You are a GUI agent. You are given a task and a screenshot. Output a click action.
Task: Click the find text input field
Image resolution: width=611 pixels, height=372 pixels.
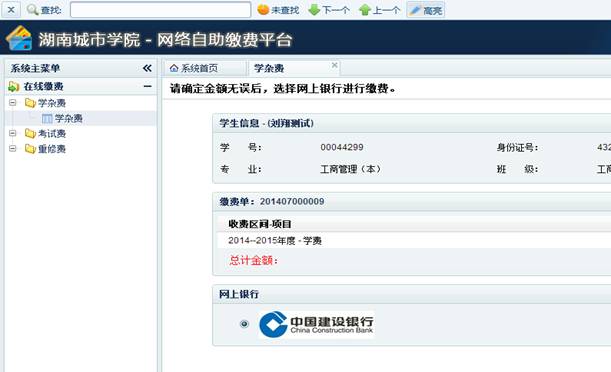pyautogui.click(x=160, y=10)
